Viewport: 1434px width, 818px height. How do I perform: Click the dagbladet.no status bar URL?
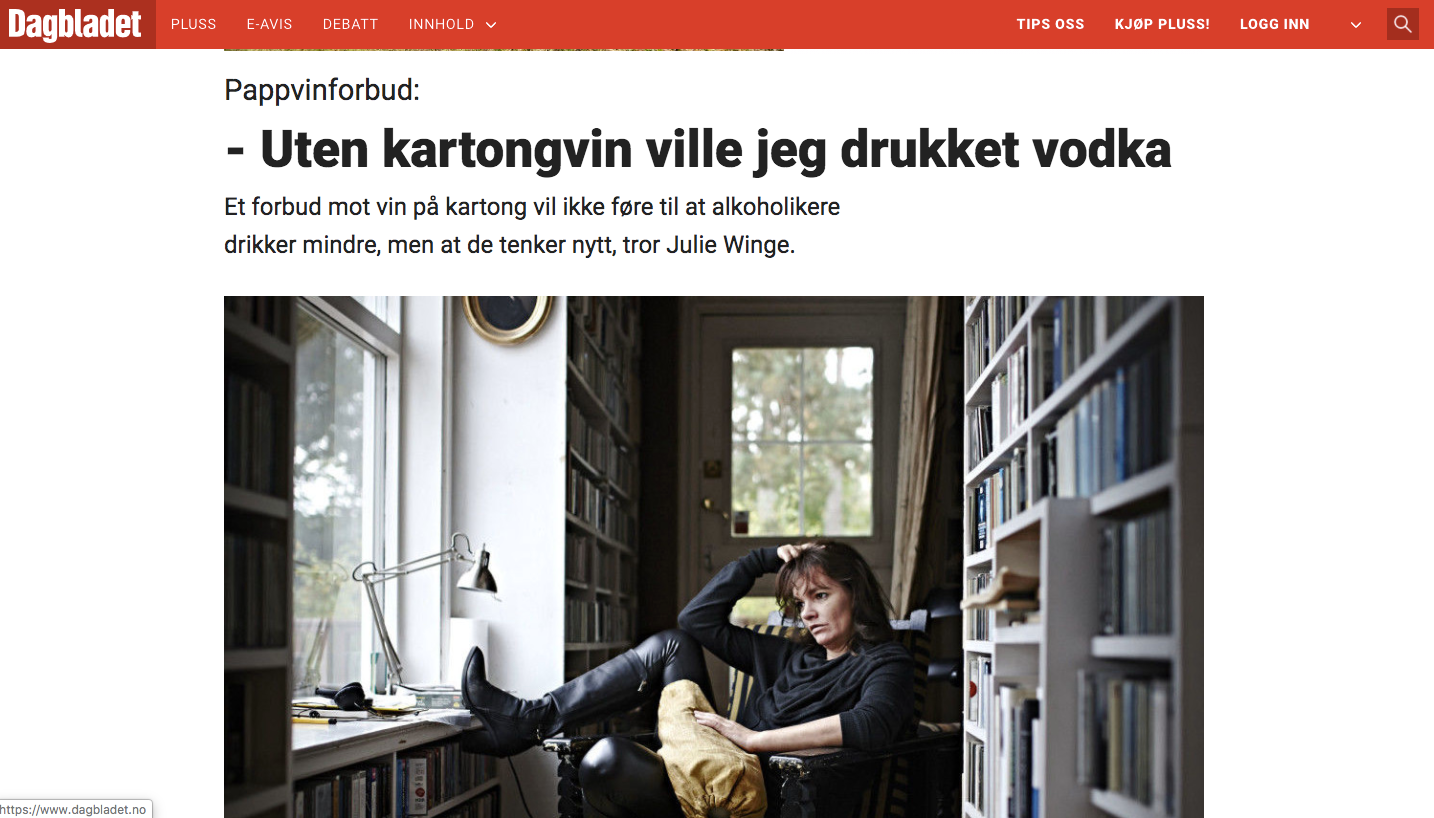click(74, 809)
